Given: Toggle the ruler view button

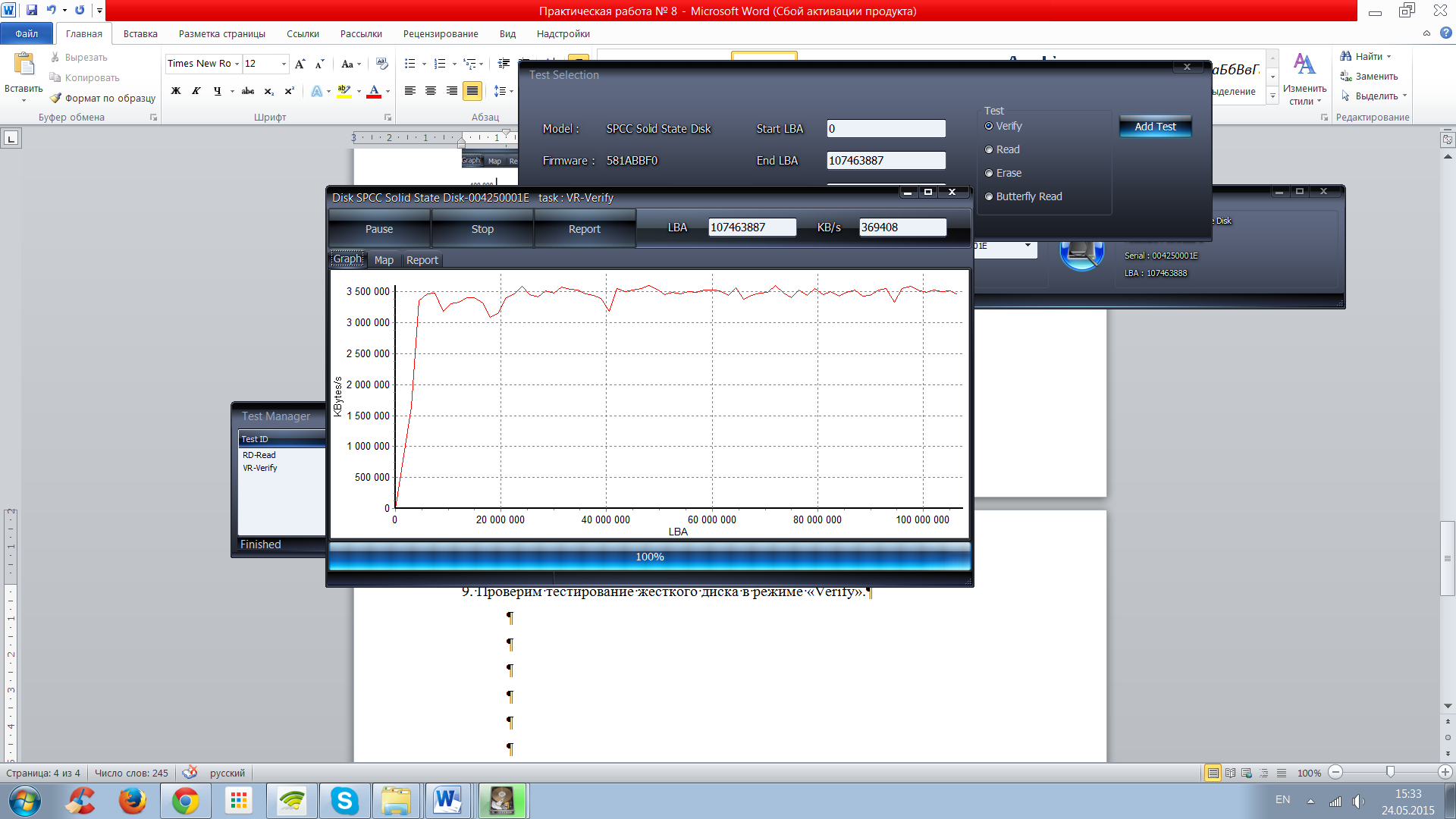Looking at the screenshot, I should (x=1448, y=140).
